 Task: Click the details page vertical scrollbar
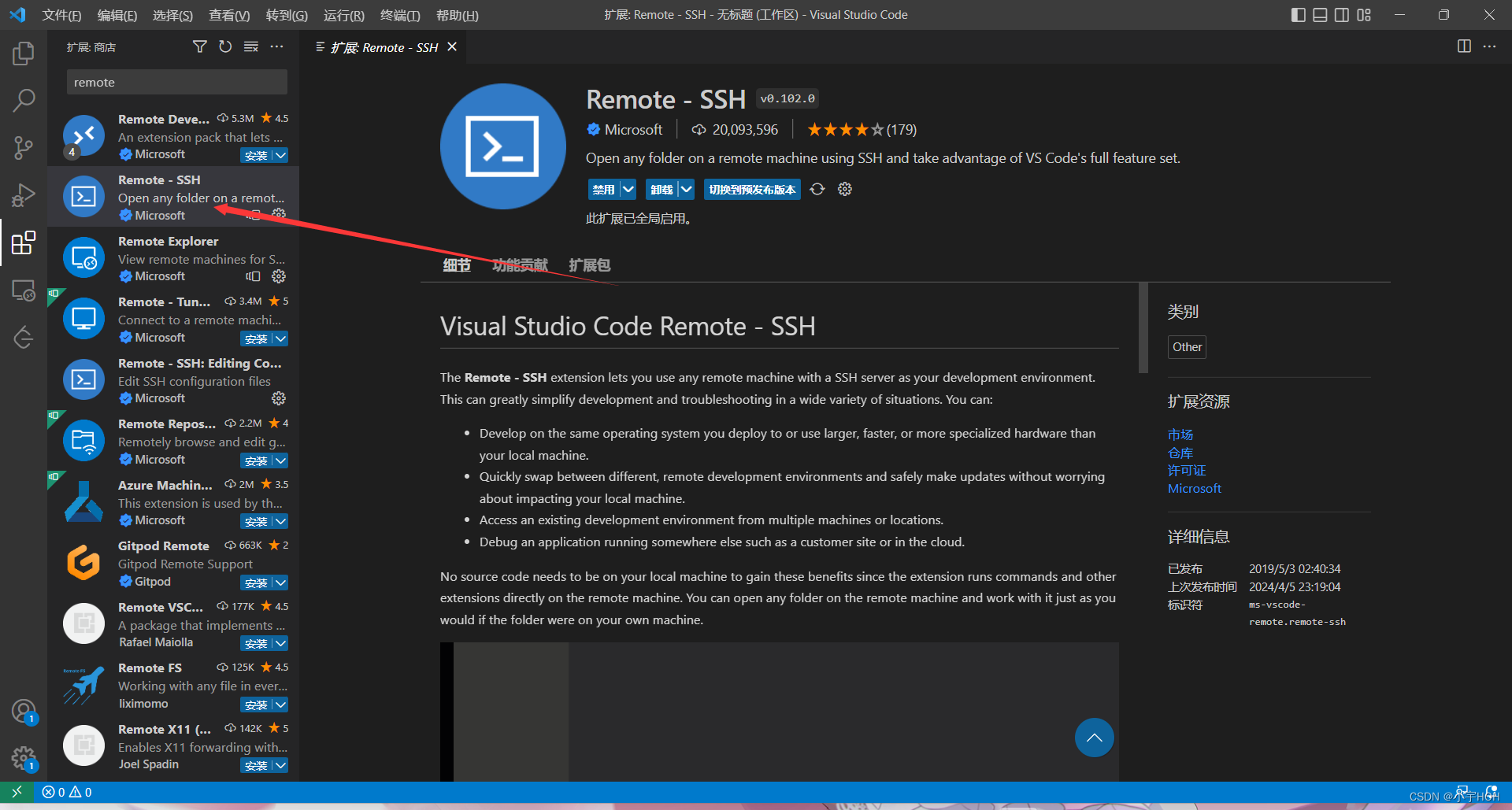coord(1143,327)
